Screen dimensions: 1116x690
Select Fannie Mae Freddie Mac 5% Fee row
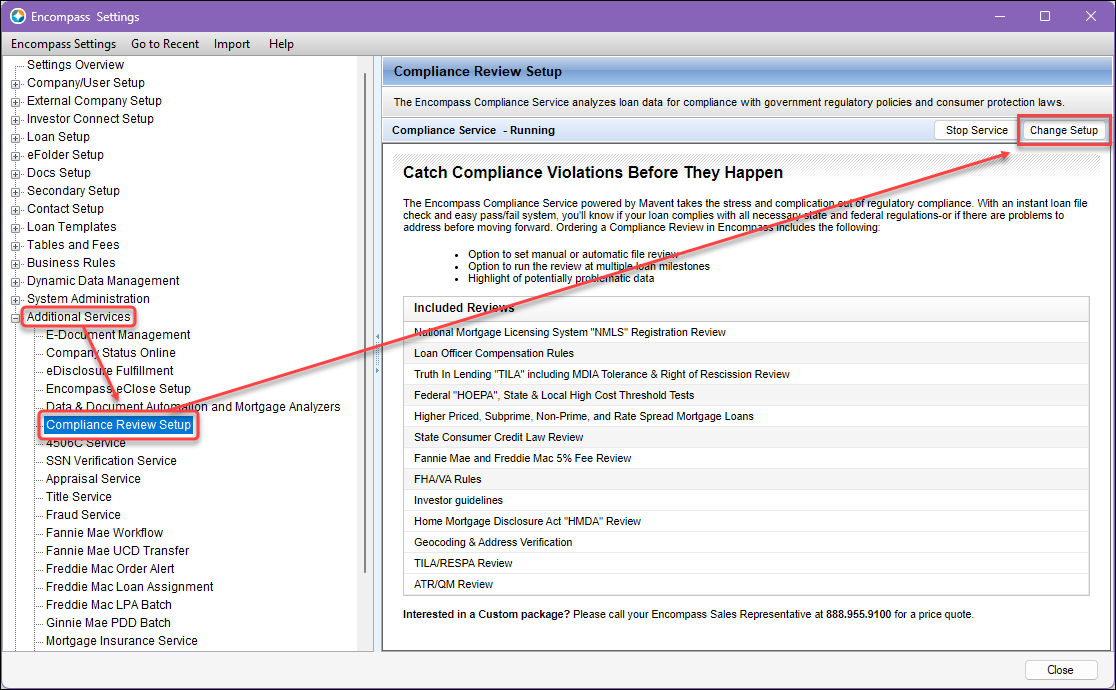click(x=746, y=459)
